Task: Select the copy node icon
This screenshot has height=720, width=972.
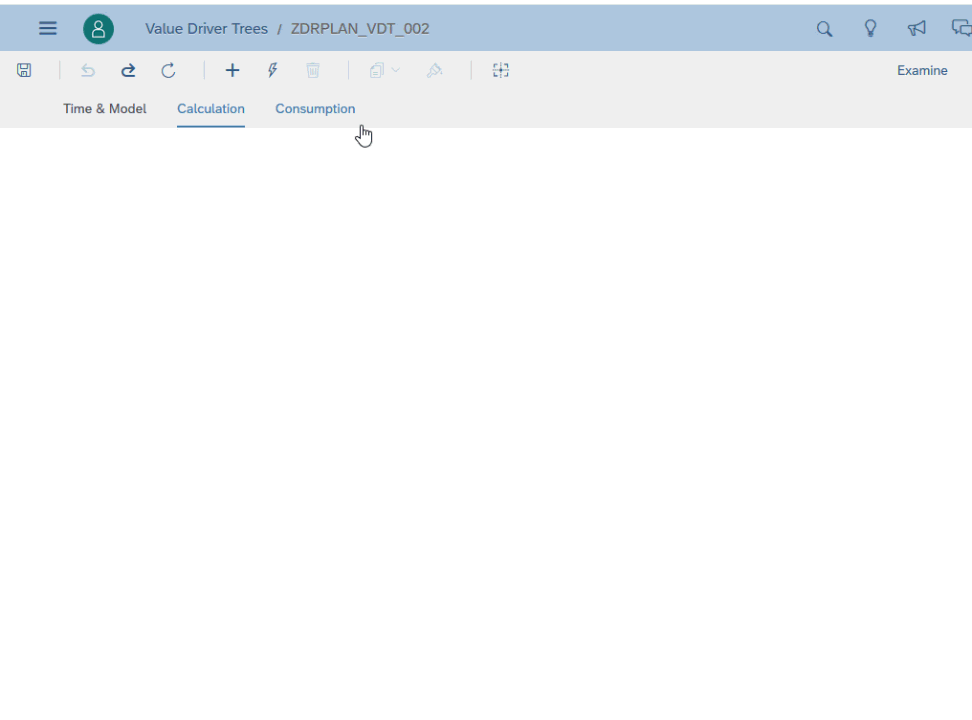Action: point(376,70)
